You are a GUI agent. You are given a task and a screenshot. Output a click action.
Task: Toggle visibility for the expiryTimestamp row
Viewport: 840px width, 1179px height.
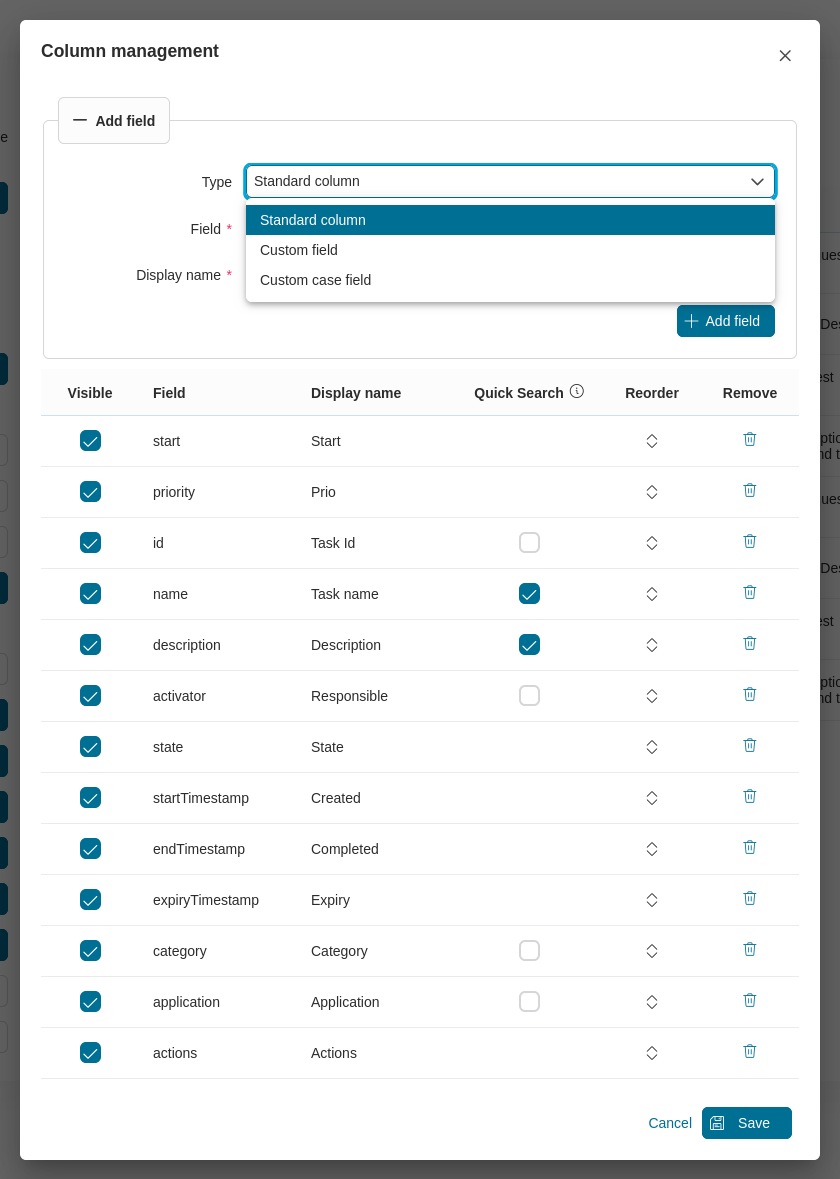point(90,899)
